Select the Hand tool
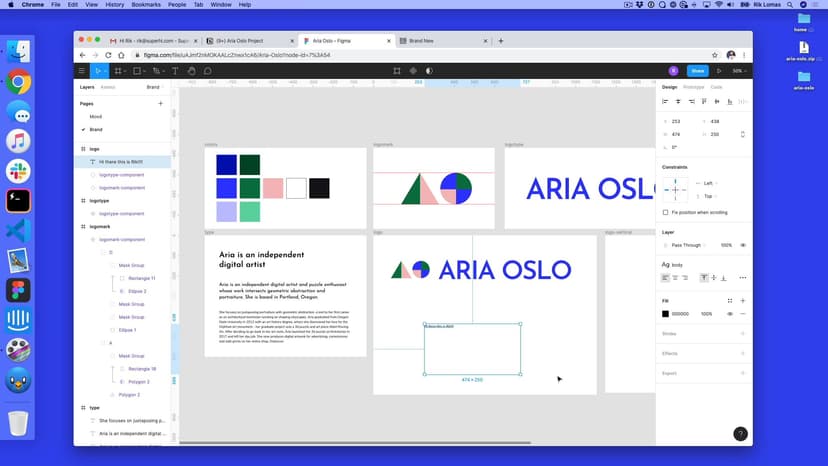Viewport: 828px width, 466px height. coord(191,71)
